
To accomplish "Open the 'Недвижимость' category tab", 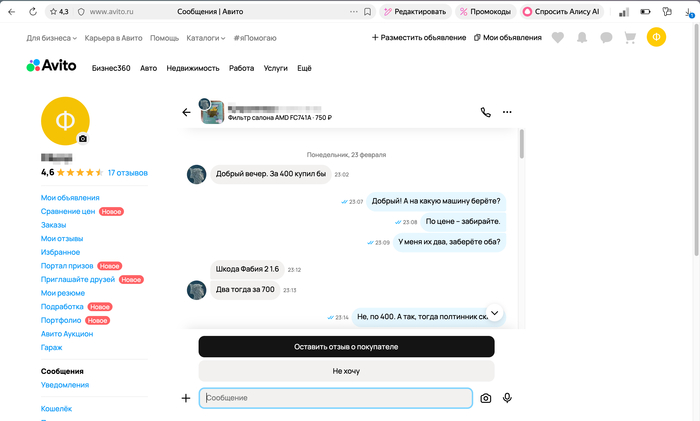I will [193, 67].
